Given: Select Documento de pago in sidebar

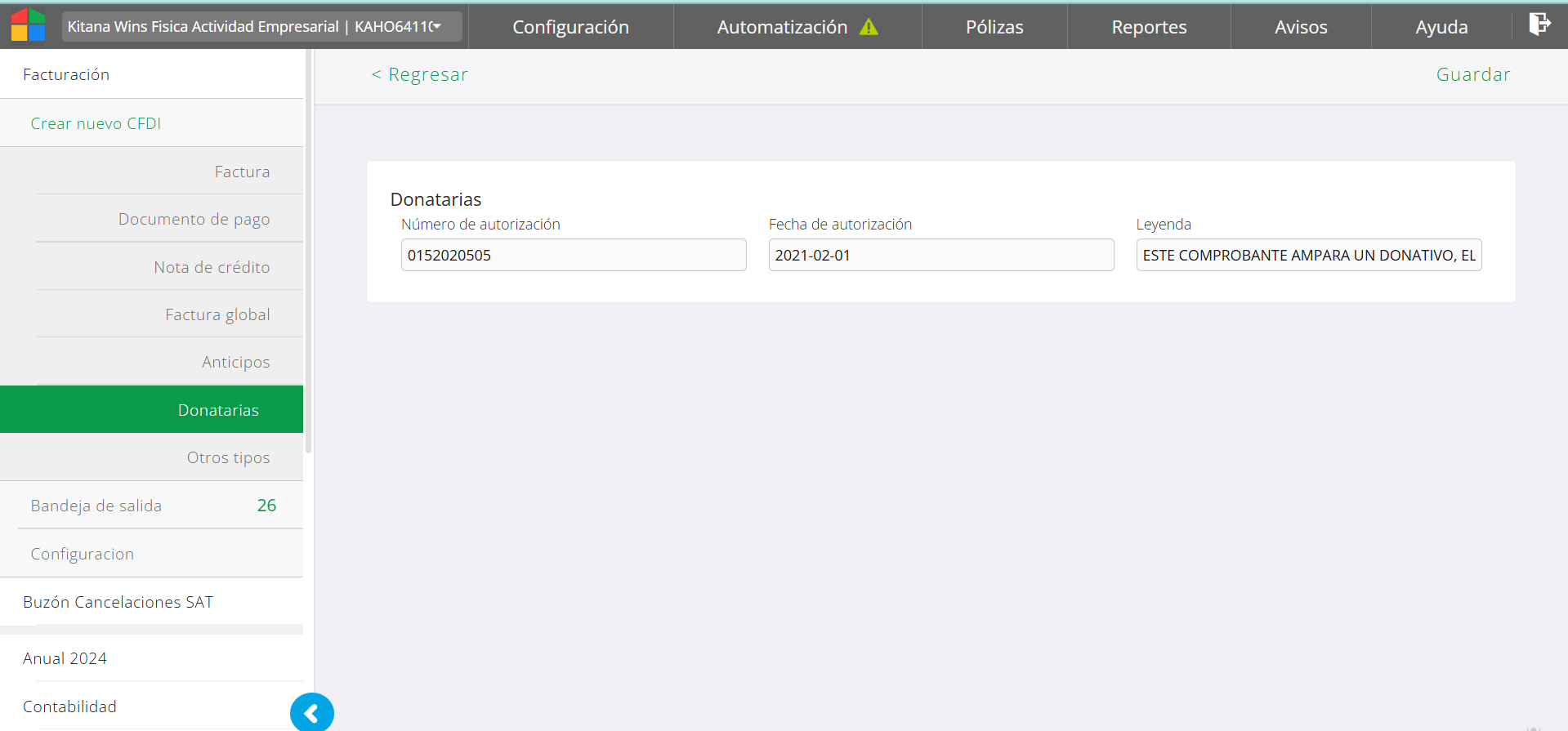Looking at the screenshot, I should (194, 219).
